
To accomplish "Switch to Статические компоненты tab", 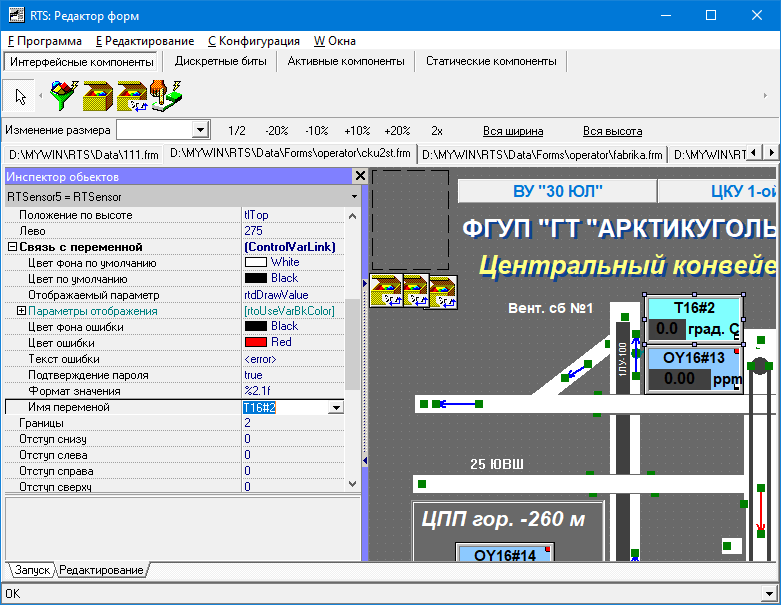I will 491,61.
